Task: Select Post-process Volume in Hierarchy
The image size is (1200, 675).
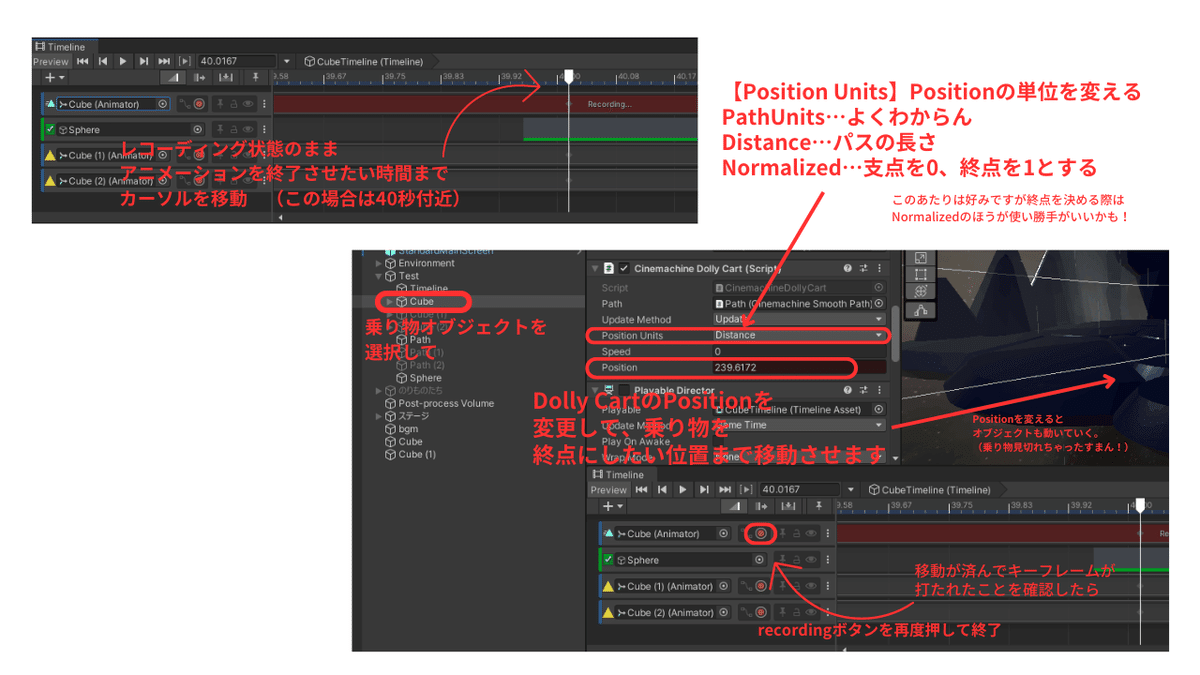Action: coord(446,403)
